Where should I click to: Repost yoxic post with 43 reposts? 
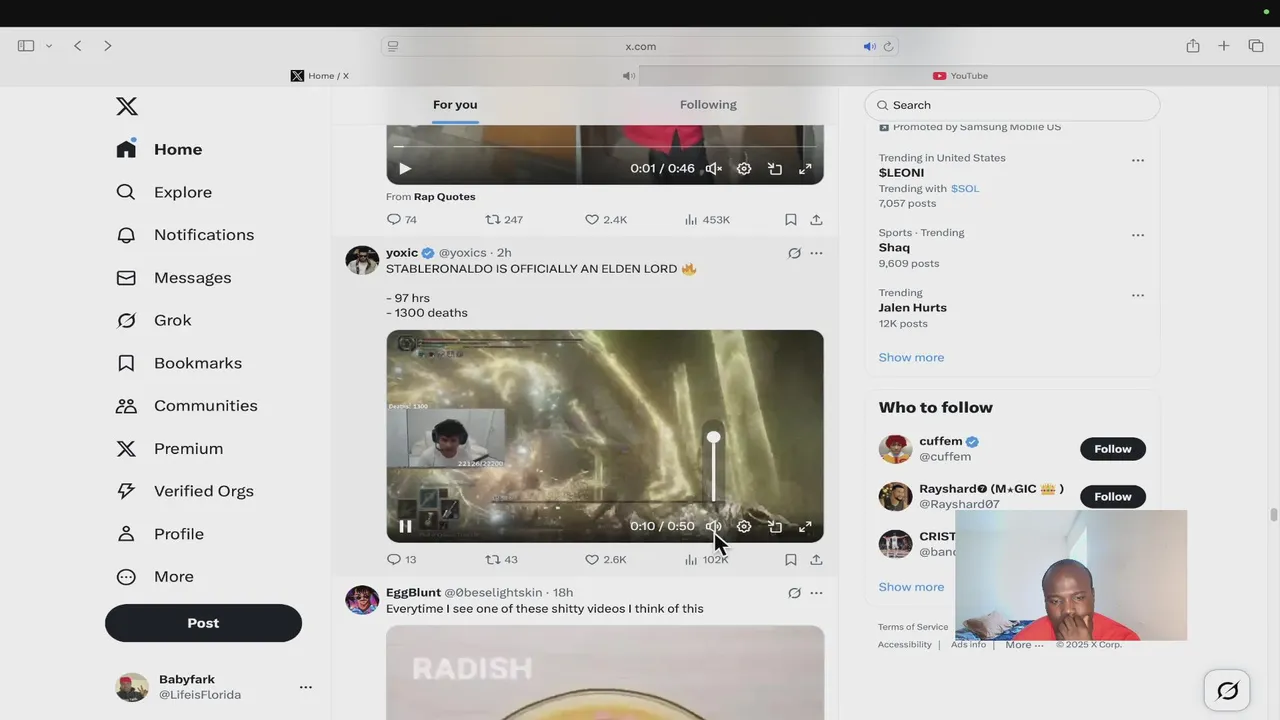tap(501, 559)
